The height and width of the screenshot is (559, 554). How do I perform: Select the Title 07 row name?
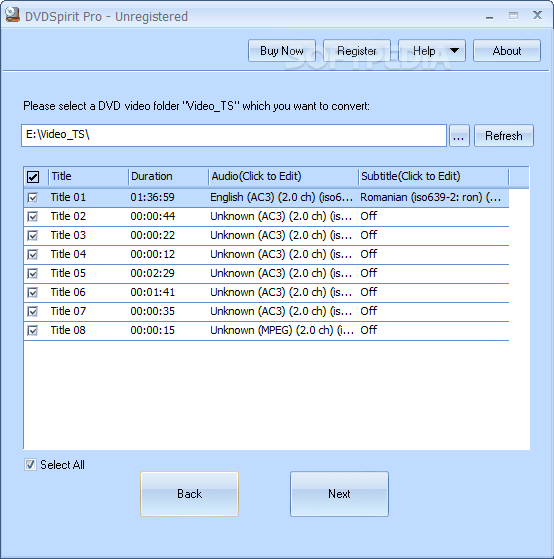click(68, 311)
